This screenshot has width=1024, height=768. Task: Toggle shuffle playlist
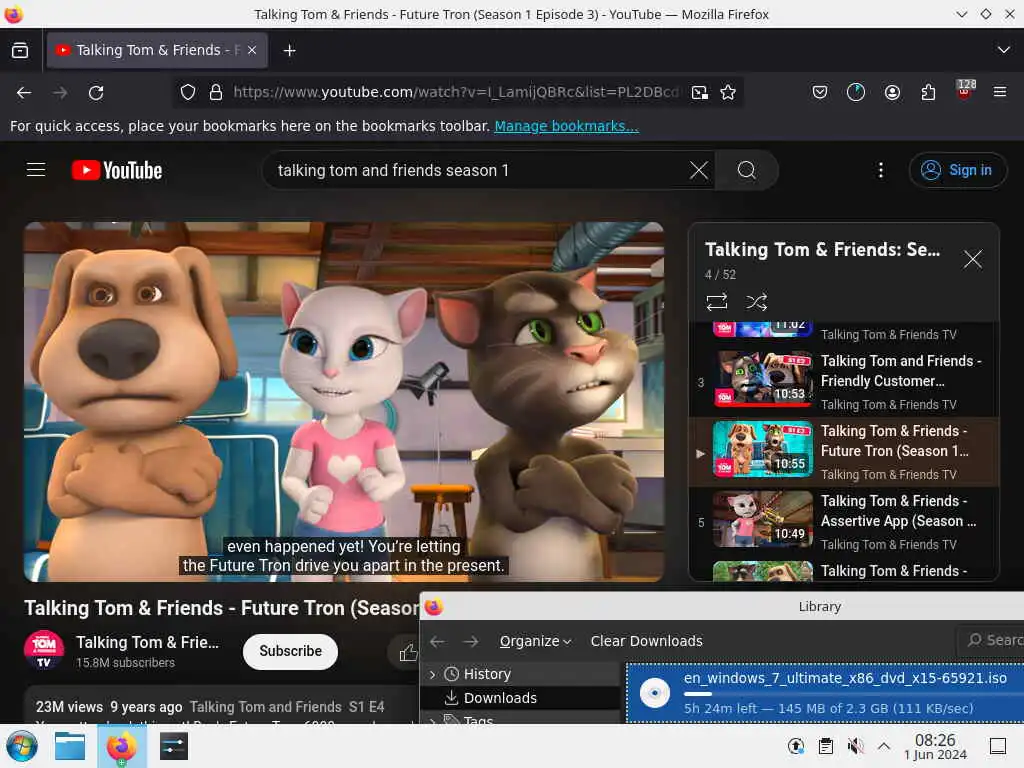point(756,302)
